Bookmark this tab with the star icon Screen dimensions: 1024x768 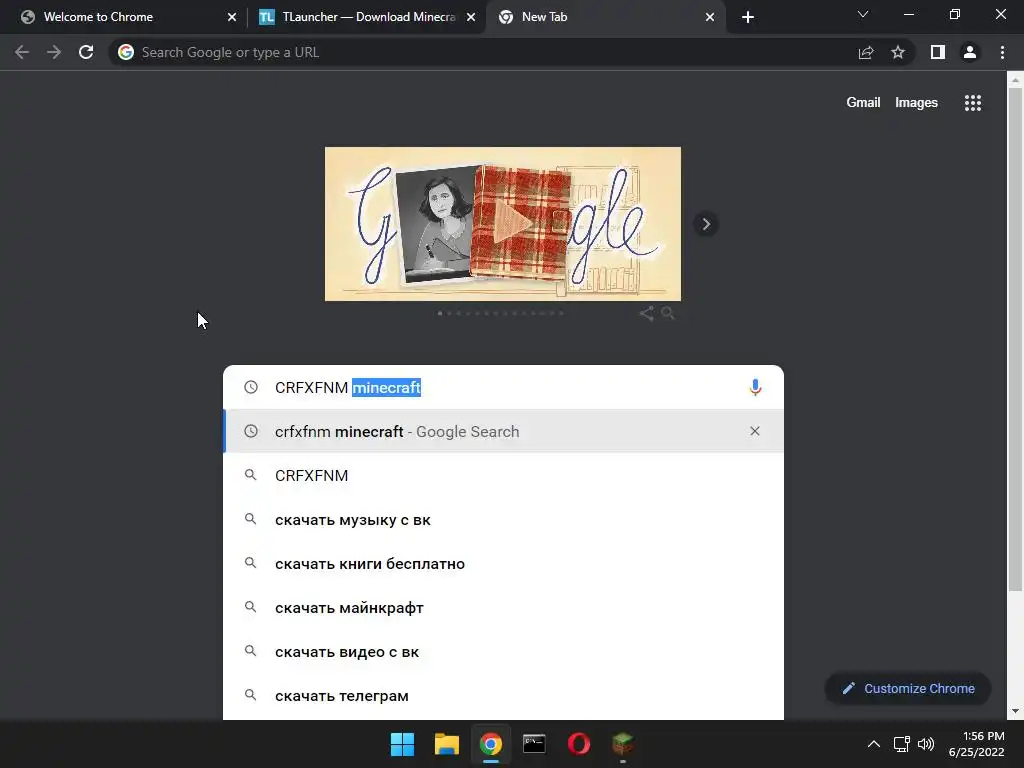pyautogui.click(x=898, y=52)
